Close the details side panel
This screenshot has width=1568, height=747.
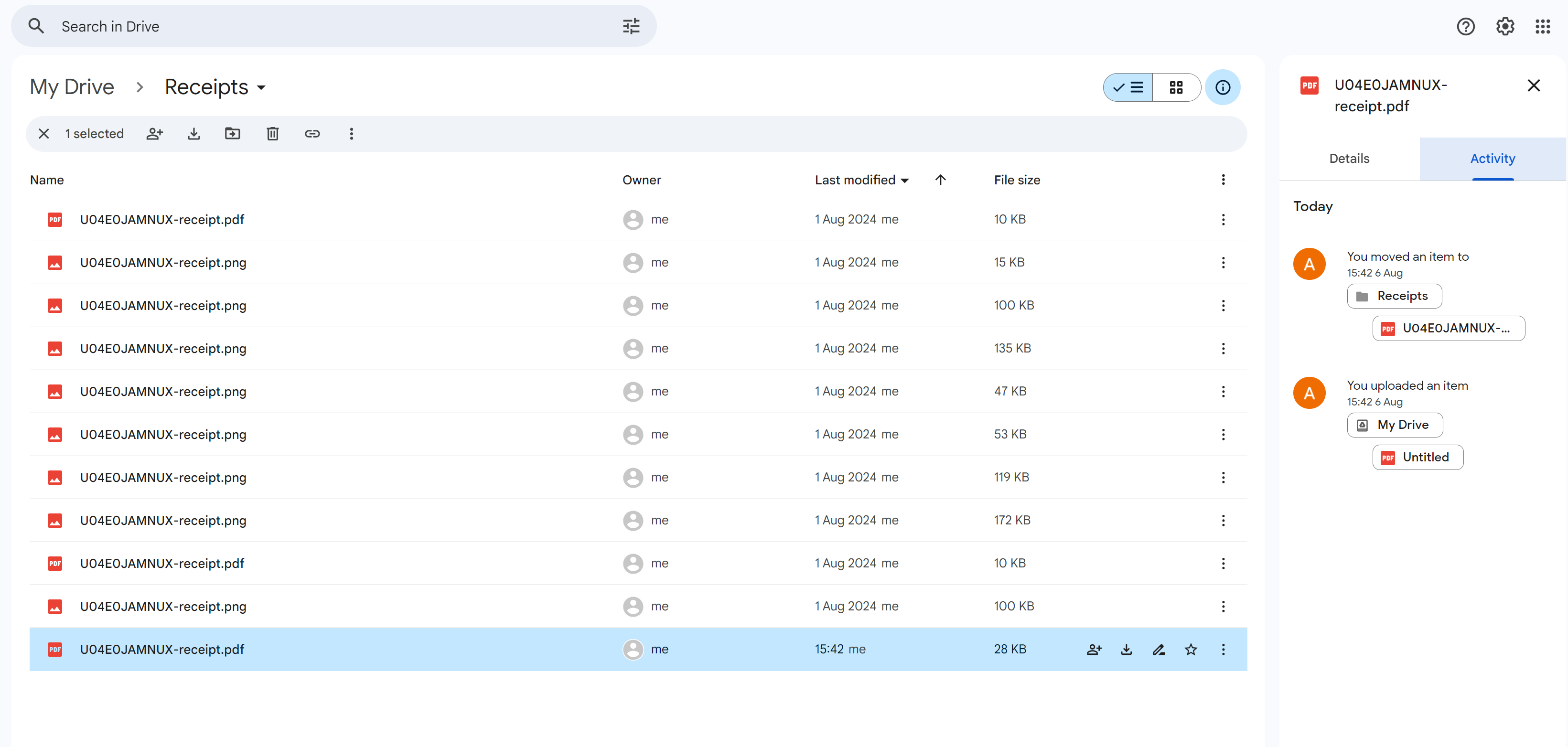click(x=1533, y=86)
